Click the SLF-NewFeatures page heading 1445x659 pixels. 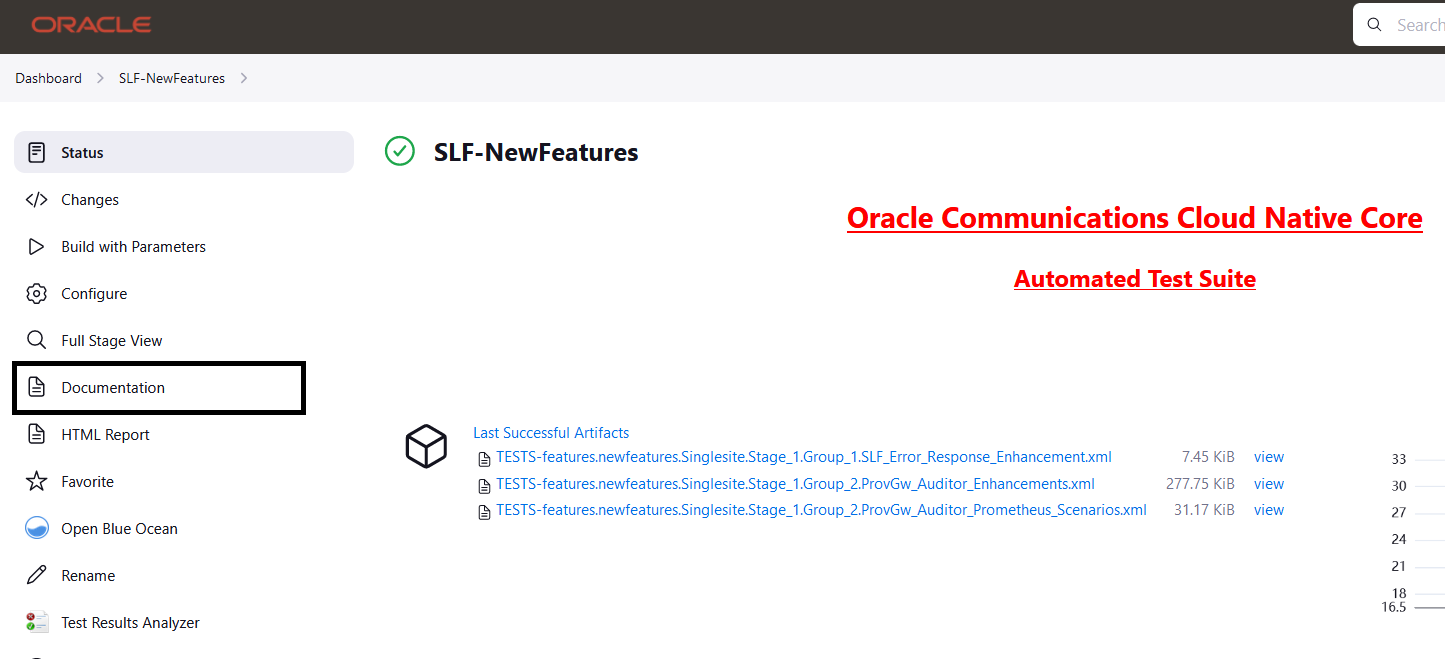(x=536, y=153)
